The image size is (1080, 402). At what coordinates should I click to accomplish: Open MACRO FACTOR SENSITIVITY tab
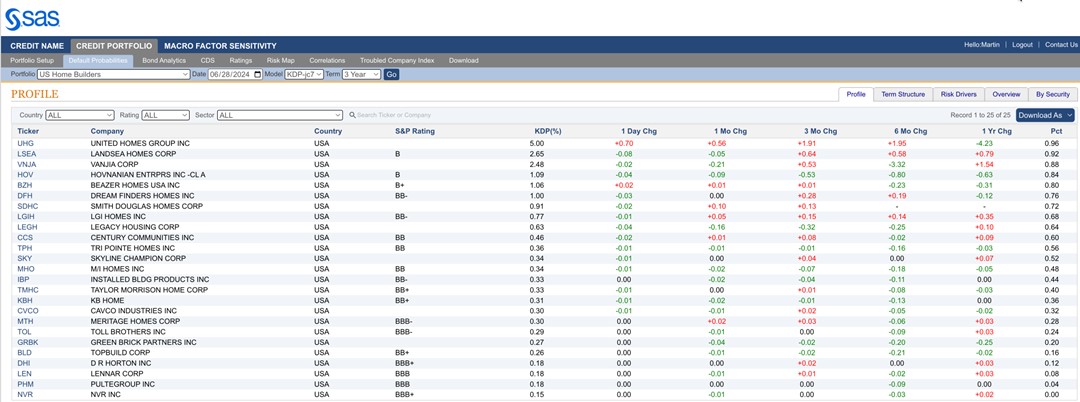click(x=220, y=46)
